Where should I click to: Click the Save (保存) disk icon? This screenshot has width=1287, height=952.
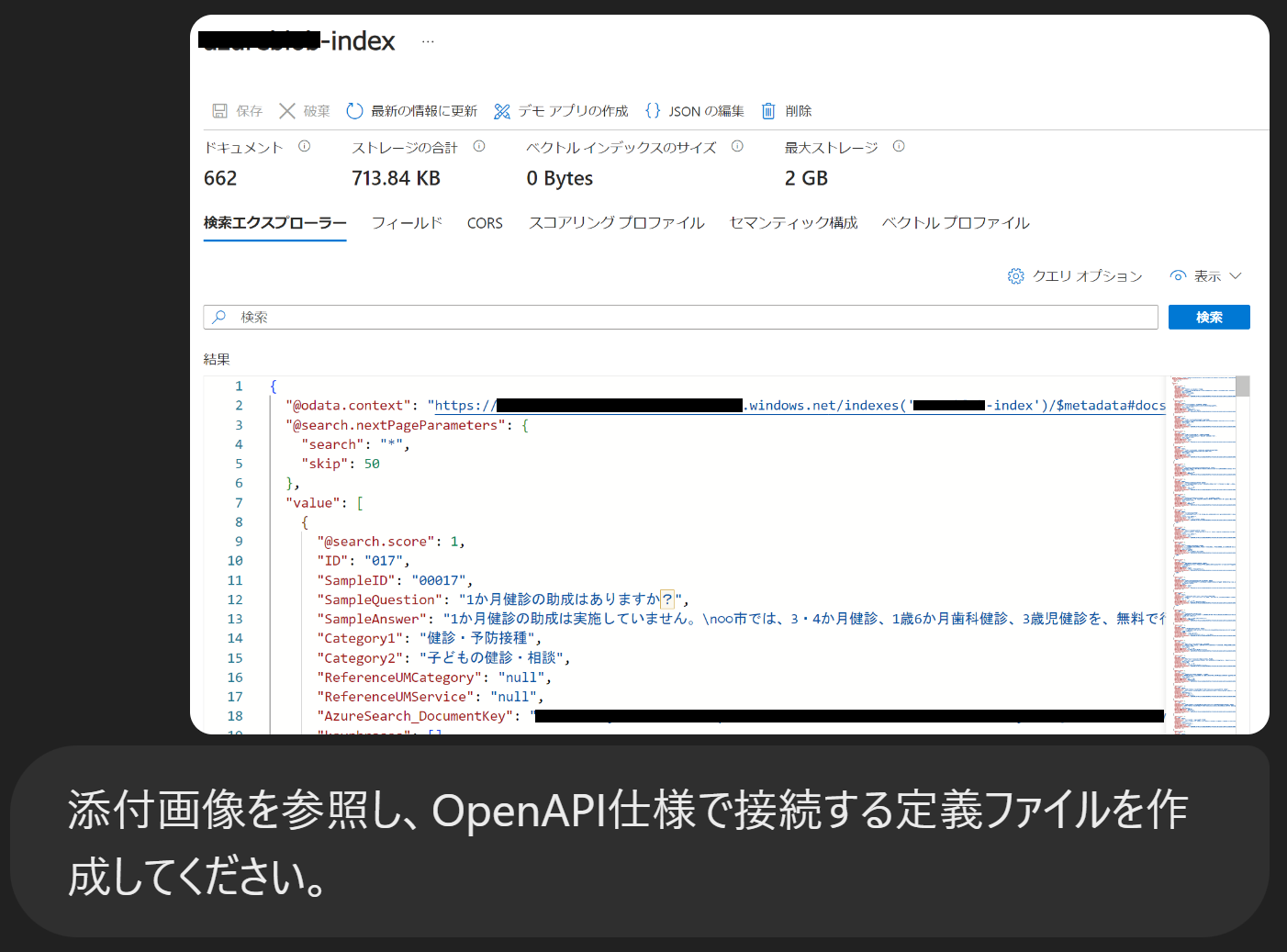(219, 111)
